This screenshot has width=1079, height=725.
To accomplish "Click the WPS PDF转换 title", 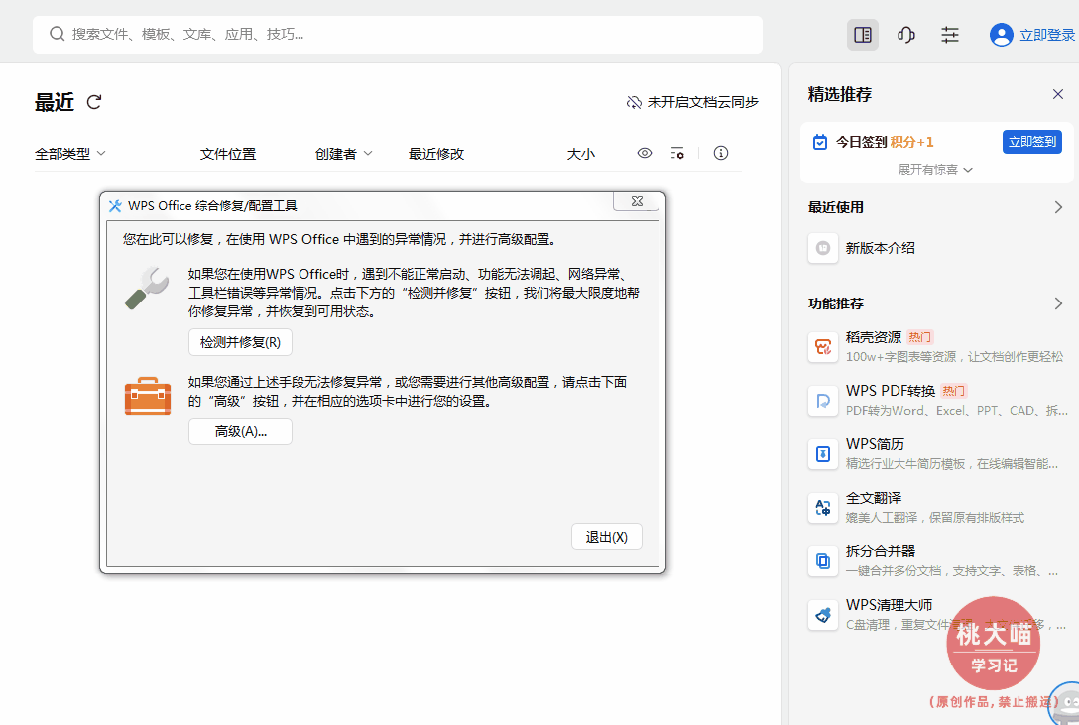I will pyautogui.click(x=890, y=391).
